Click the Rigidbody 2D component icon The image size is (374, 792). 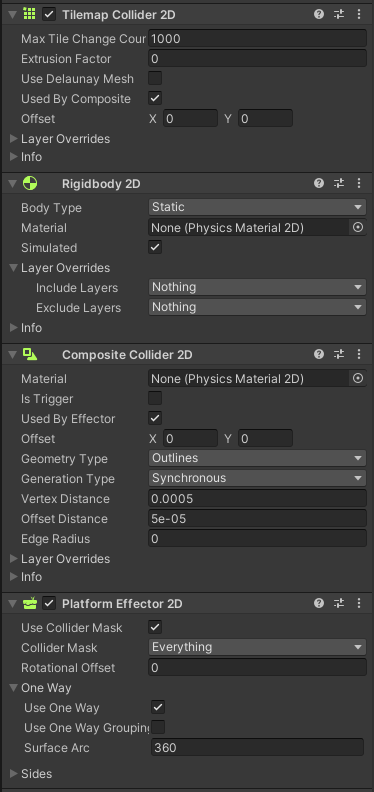click(30, 183)
